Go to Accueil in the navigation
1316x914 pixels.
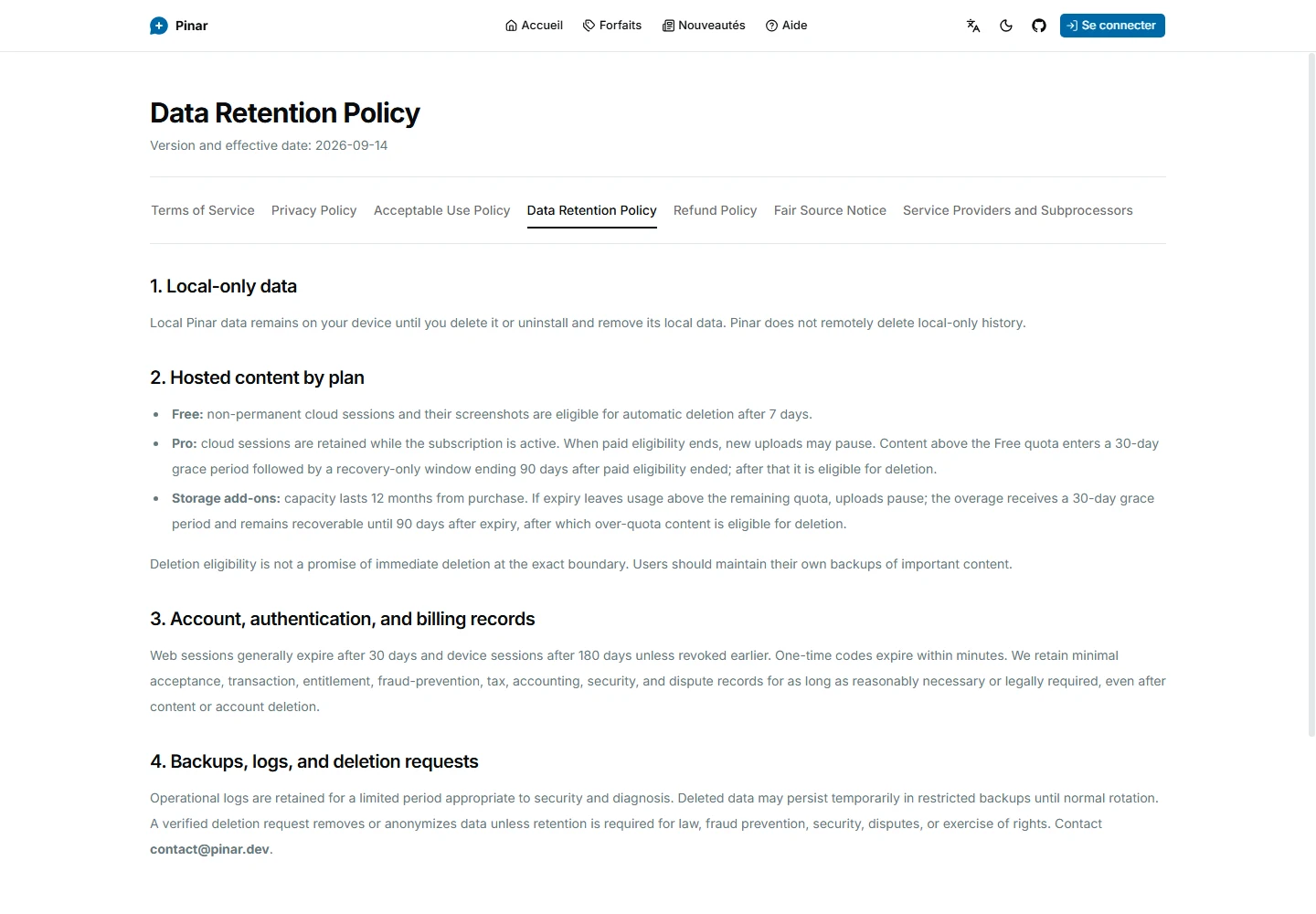(534, 26)
